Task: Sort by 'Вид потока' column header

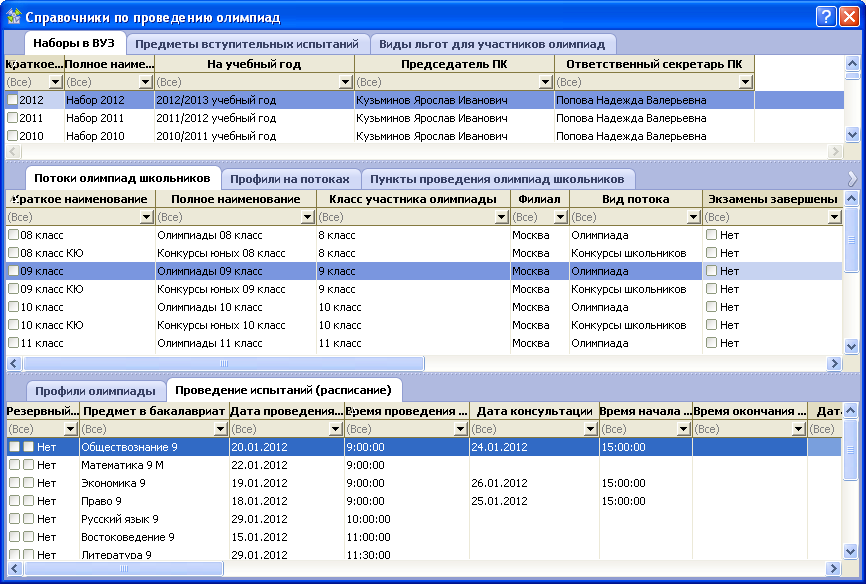Action: click(636, 199)
